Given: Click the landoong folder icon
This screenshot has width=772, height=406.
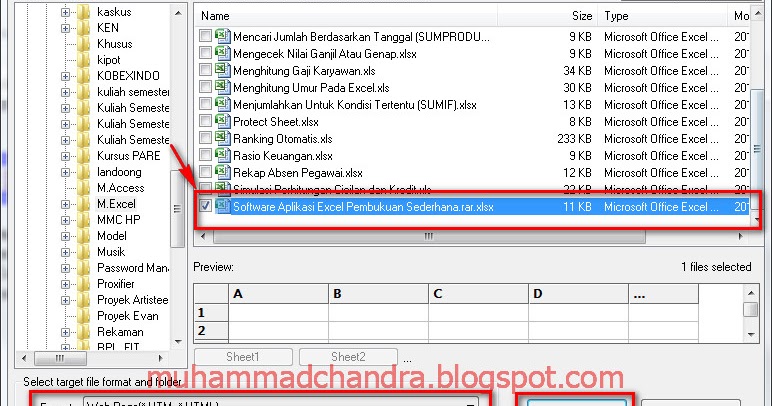Looking at the screenshot, I should click(x=84, y=172).
